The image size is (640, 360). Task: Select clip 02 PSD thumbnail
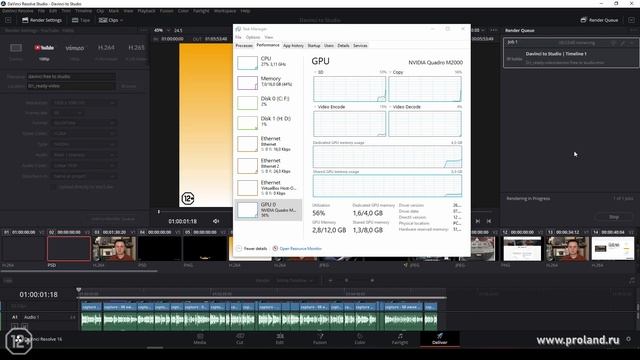tap(69, 249)
